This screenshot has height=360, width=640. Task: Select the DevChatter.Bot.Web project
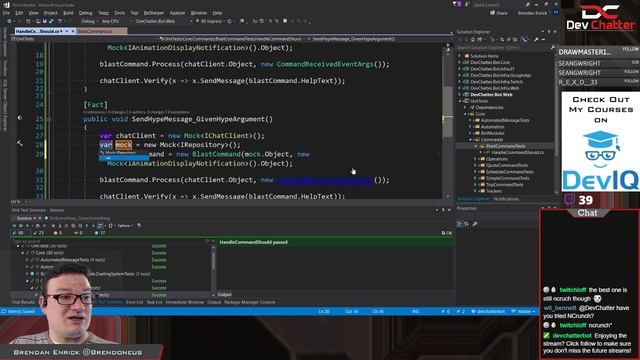pyautogui.click(x=491, y=95)
